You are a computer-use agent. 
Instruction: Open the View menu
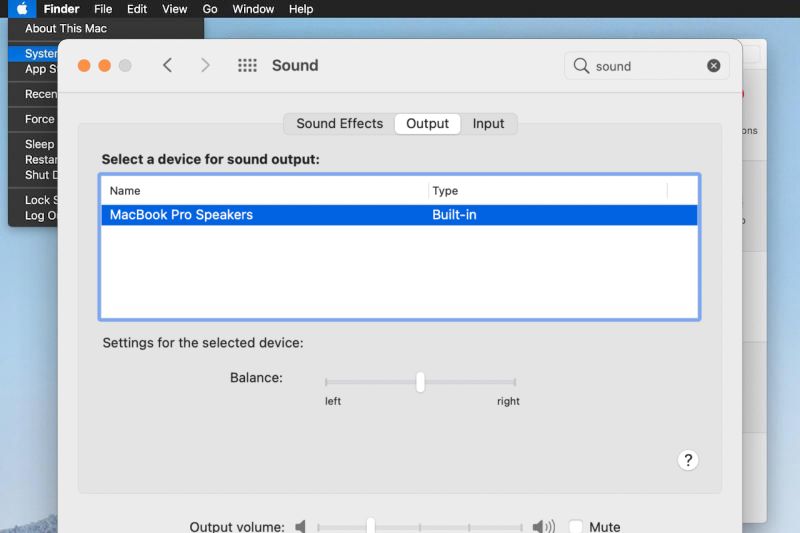[174, 9]
